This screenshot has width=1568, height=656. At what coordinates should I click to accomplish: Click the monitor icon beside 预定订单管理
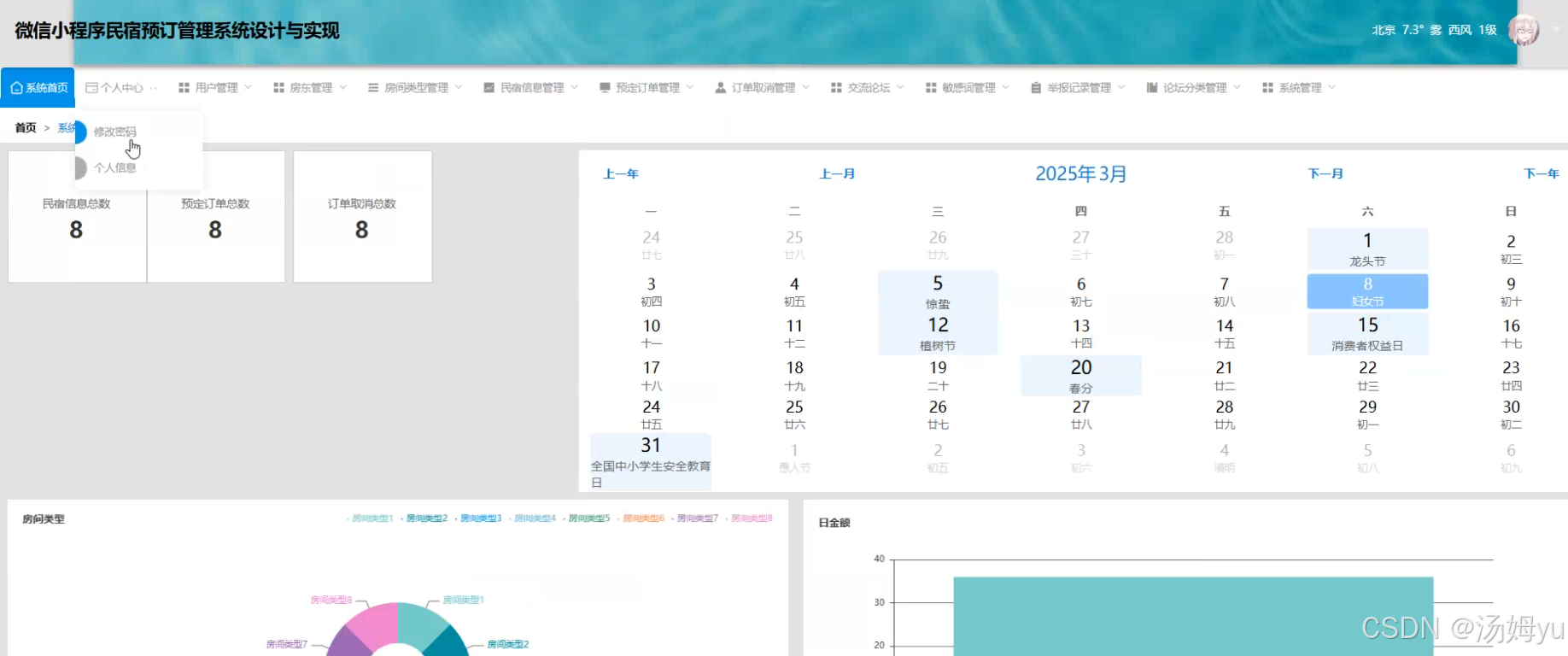click(x=605, y=88)
